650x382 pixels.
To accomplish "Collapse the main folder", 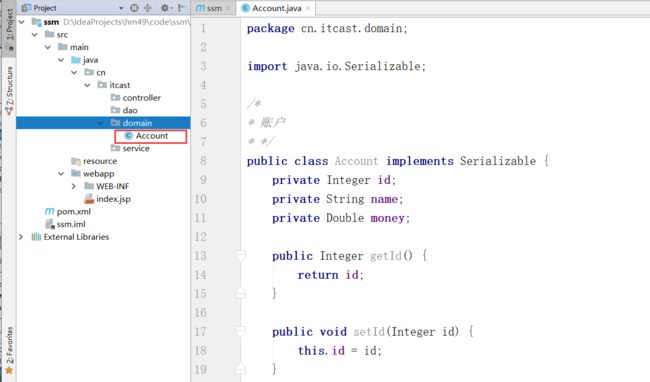I will (48, 47).
